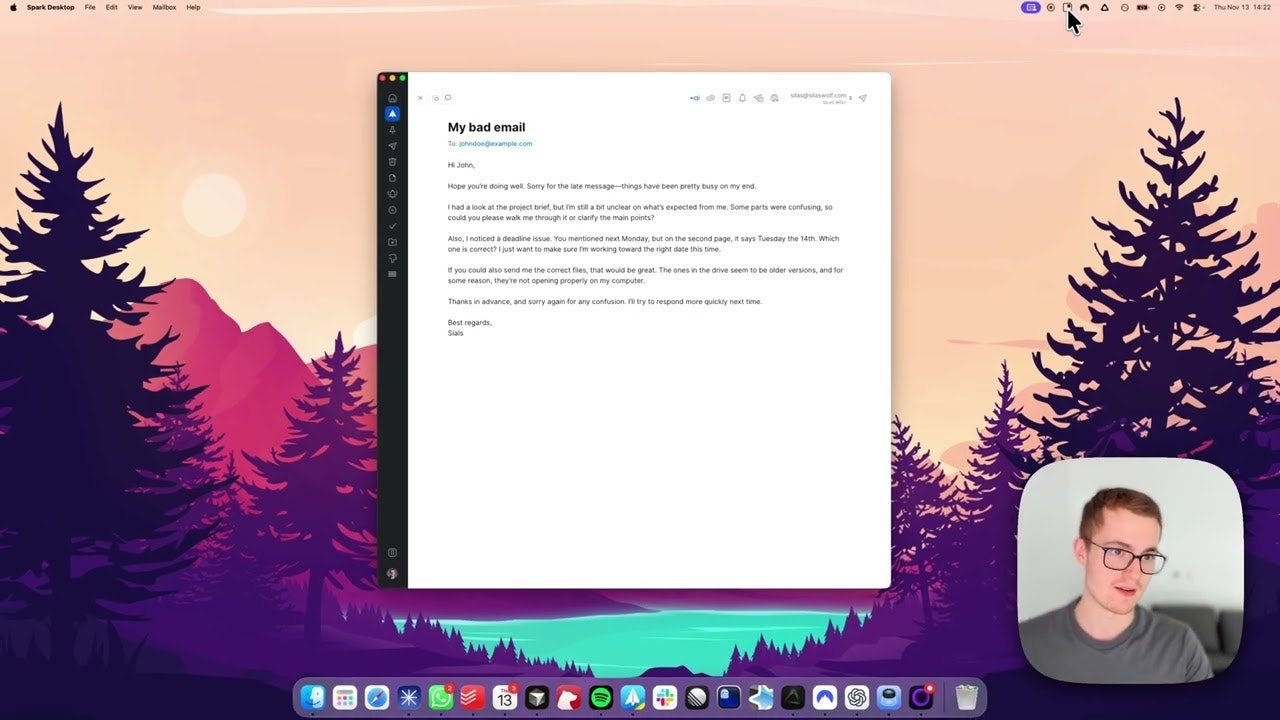Open the Trash icon in the sidebar
The image size is (1280, 720).
coord(392,162)
